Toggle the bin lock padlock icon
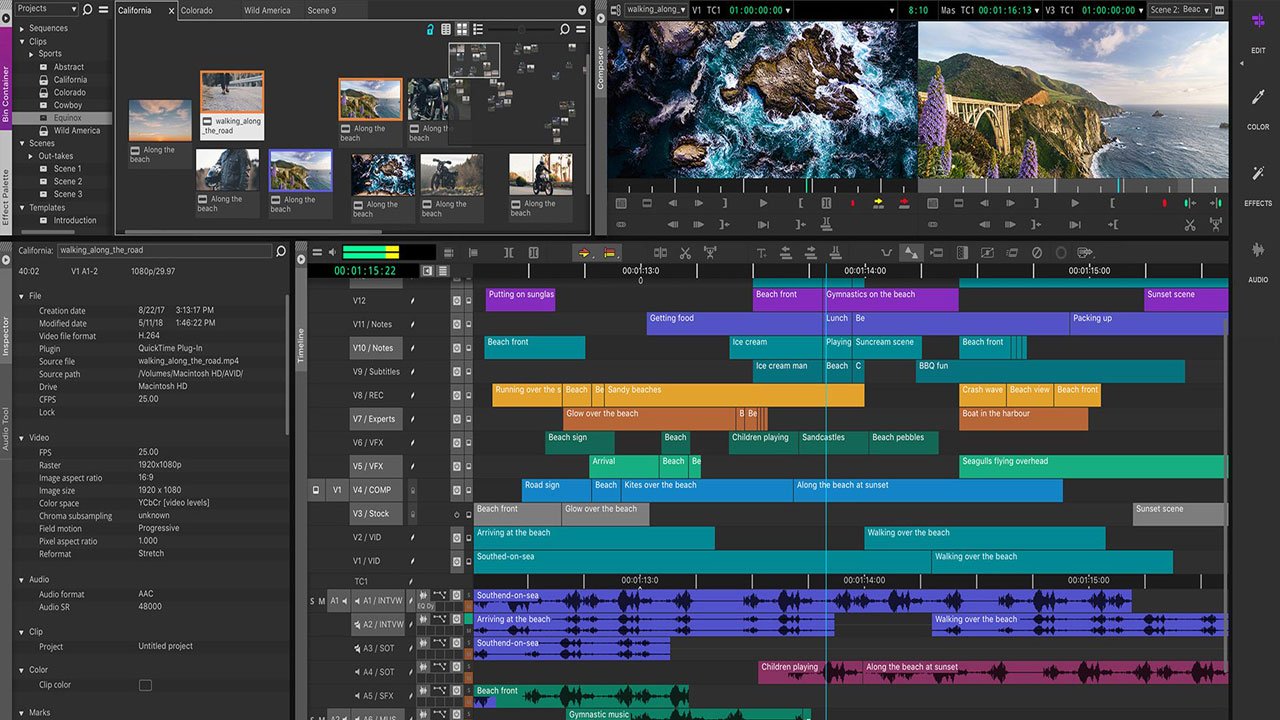This screenshot has width=1280, height=720. pyautogui.click(x=430, y=29)
